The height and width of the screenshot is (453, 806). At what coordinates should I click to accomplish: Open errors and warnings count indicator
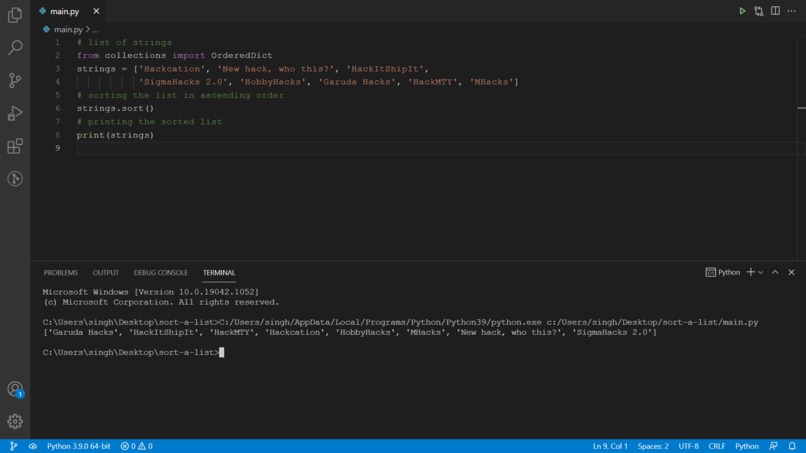point(137,446)
